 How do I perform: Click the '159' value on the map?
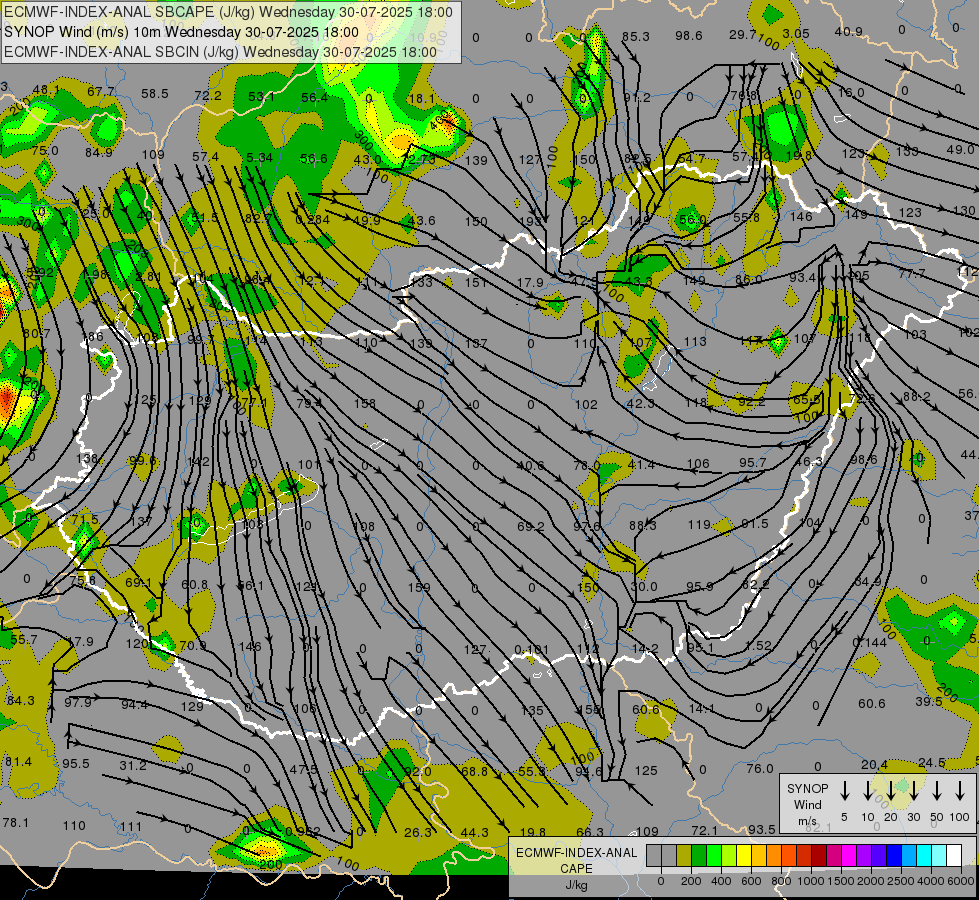(x=418, y=587)
